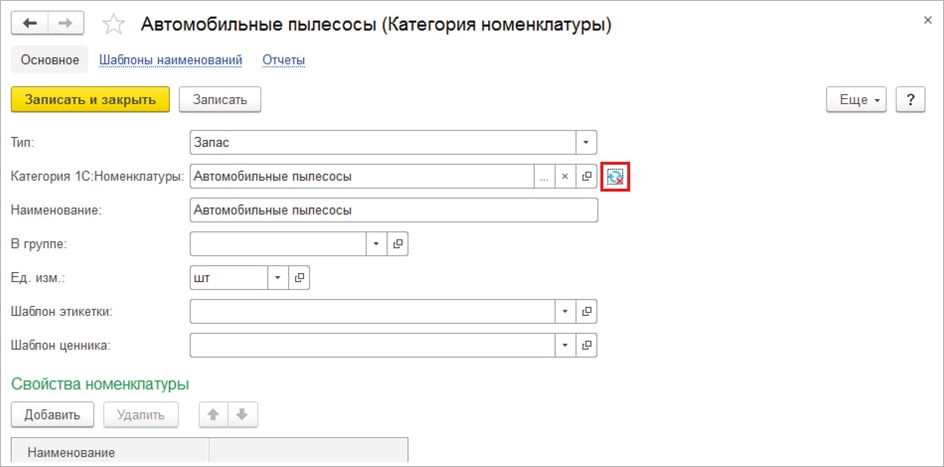
Task: Open the Шаблон ценника item form icon
Action: click(x=587, y=345)
